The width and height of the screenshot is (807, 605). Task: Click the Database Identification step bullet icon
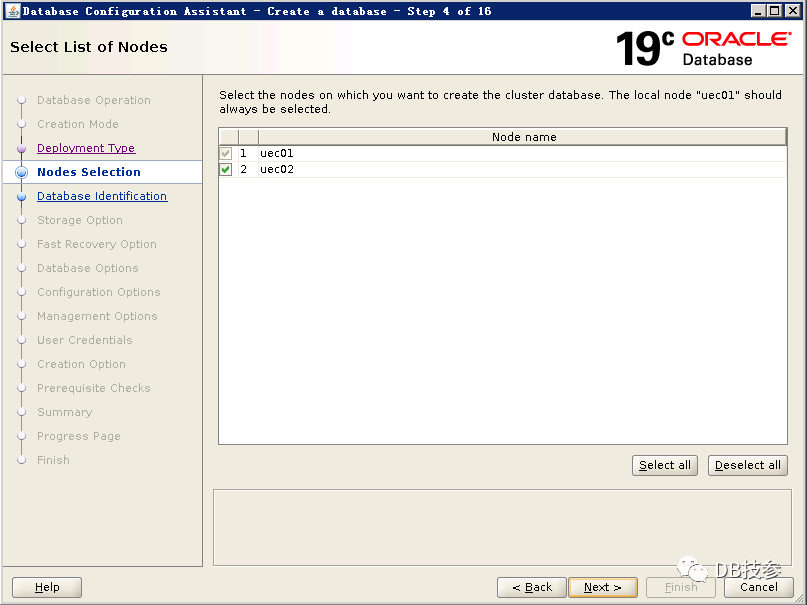(21, 197)
